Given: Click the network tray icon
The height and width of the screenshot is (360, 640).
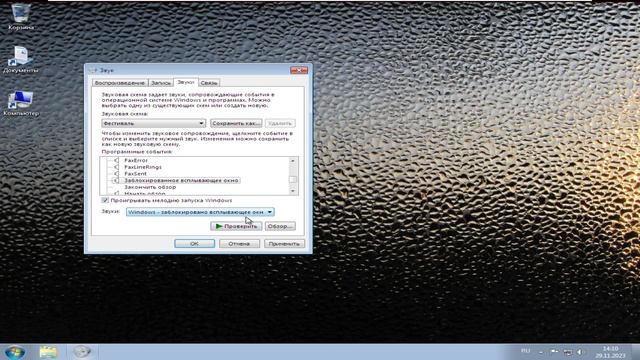Looking at the screenshot, I should click(568, 352).
